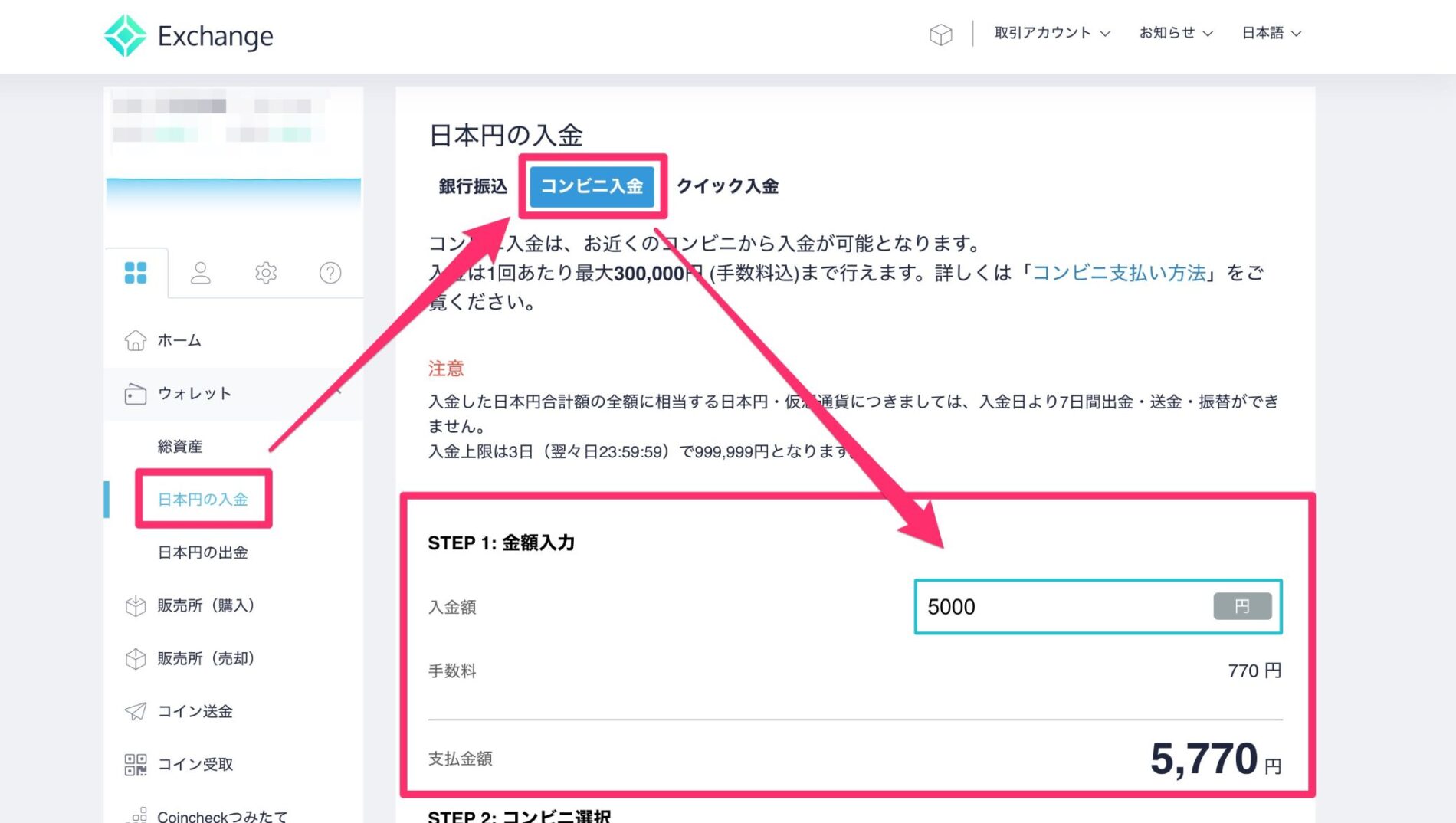This screenshot has height=823, width=1456.
Task: Switch to the クイック入金 tab
Action: [x=727, y=186]
